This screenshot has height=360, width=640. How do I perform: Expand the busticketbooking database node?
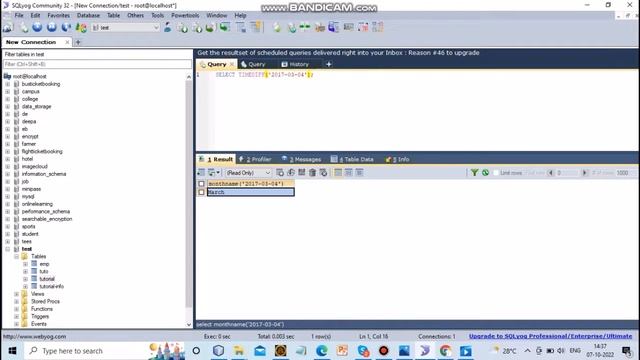point(7,84)
